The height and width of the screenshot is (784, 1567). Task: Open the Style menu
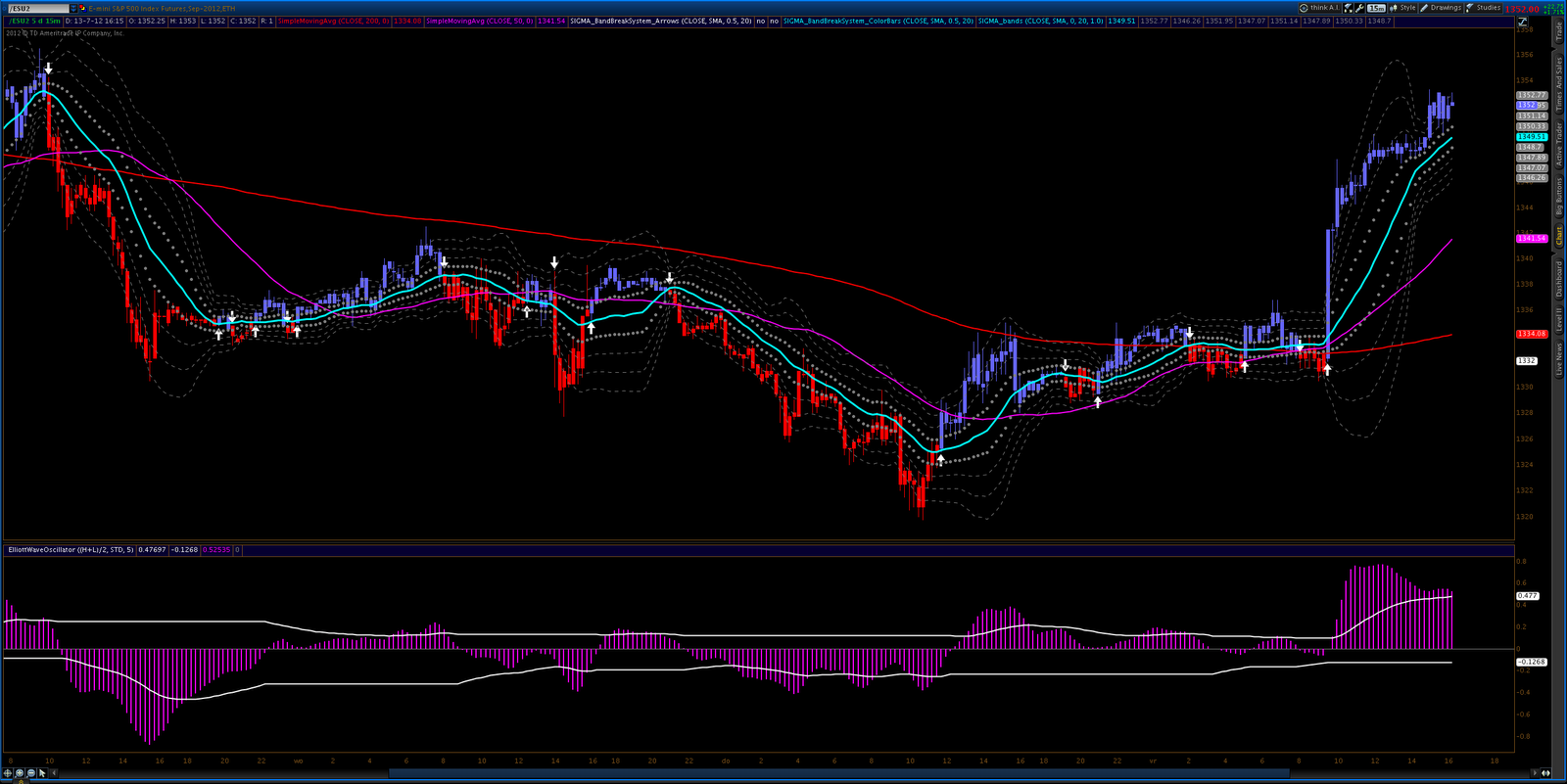tap(1402, 8)
